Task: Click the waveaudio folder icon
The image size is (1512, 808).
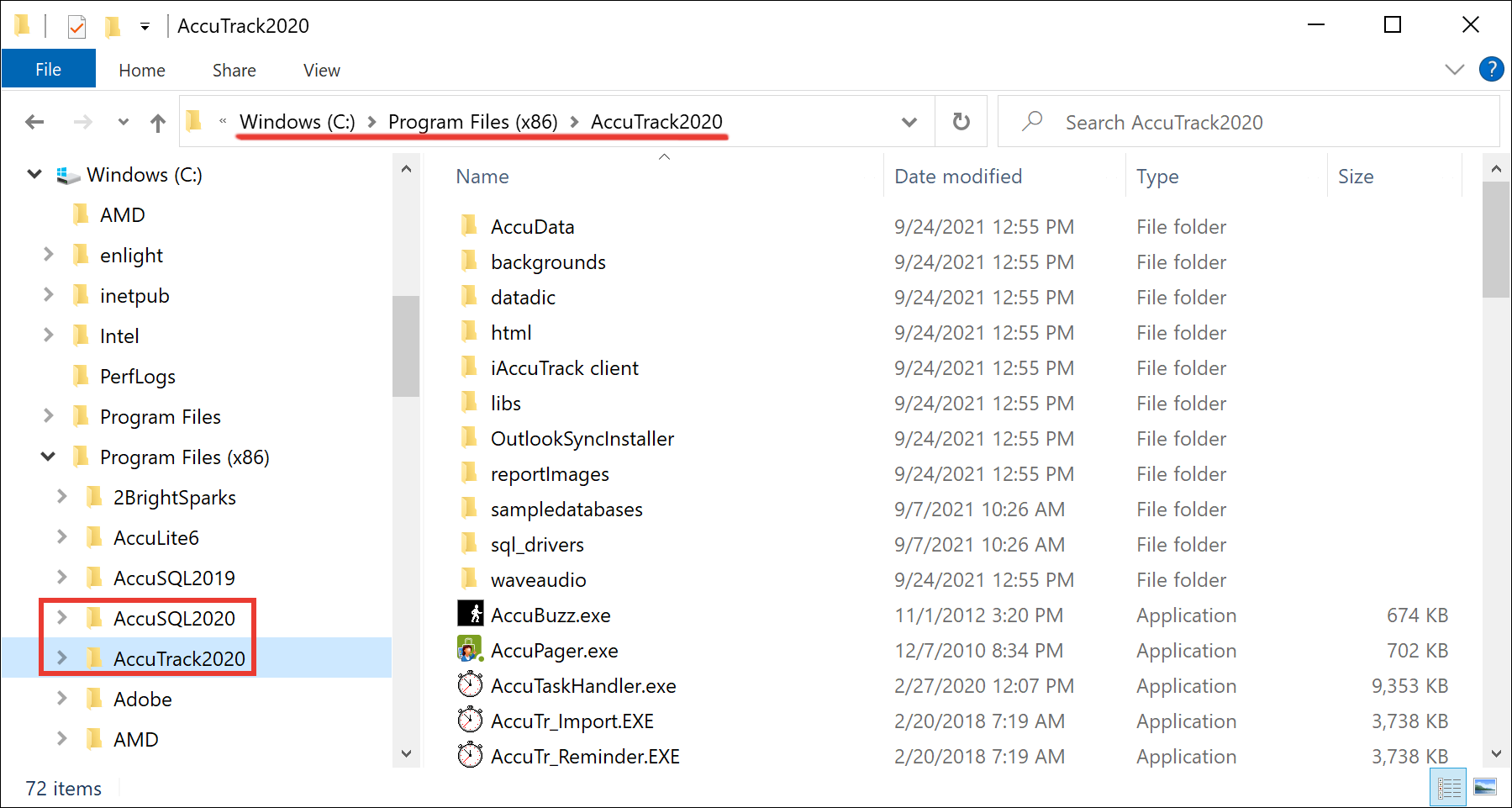Action: (470, 578)
